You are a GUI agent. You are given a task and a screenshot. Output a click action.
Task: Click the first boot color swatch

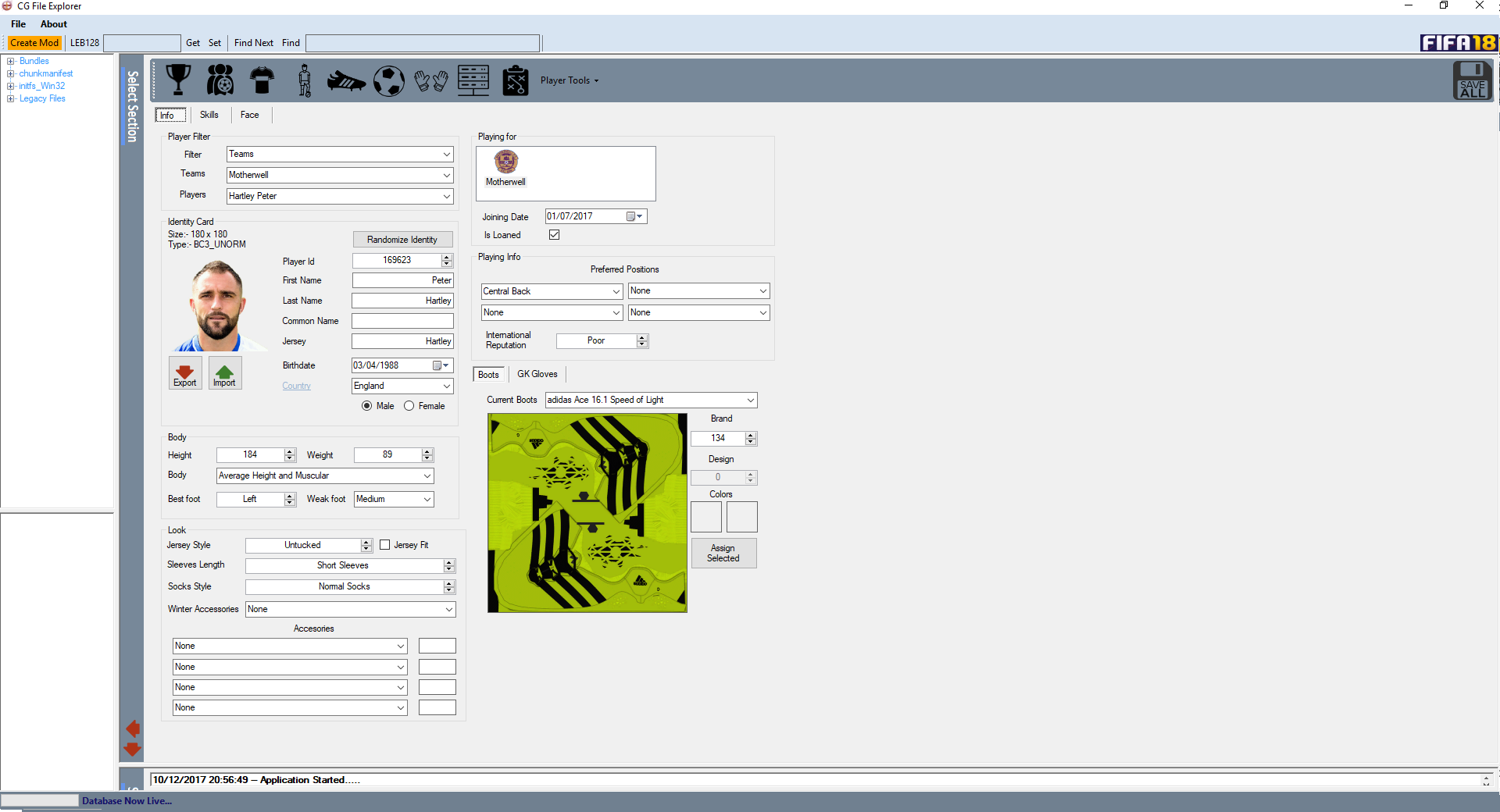(x=706, y=517)
